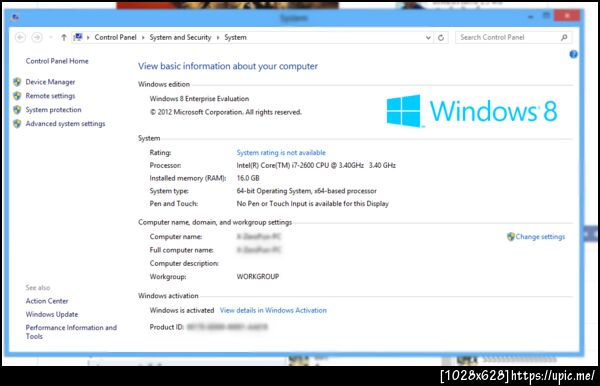Select System and Security breadcrumb
Viewport: 600px width, 386px height.
pyautogui.click(x=180, y=37)
